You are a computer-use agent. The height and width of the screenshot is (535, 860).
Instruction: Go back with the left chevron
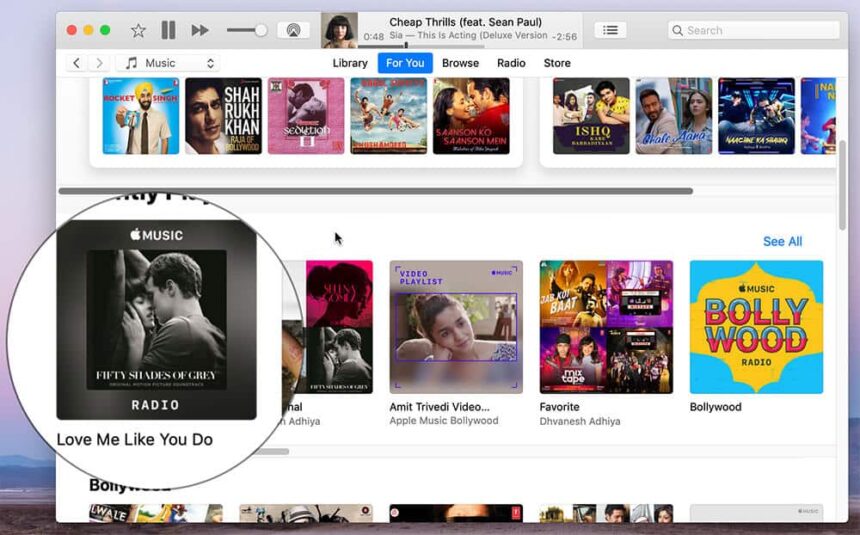click(76, 63)
